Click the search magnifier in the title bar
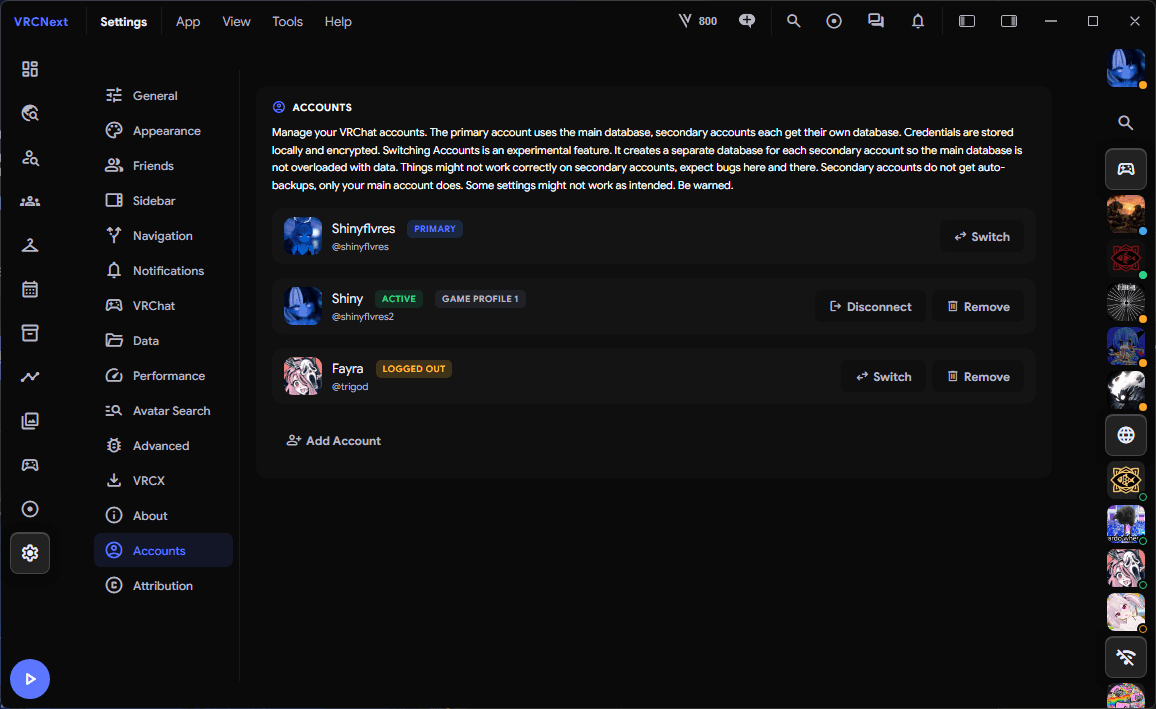Image resolution: width=1156 pixels, height=709 pixels. [793, 21]
